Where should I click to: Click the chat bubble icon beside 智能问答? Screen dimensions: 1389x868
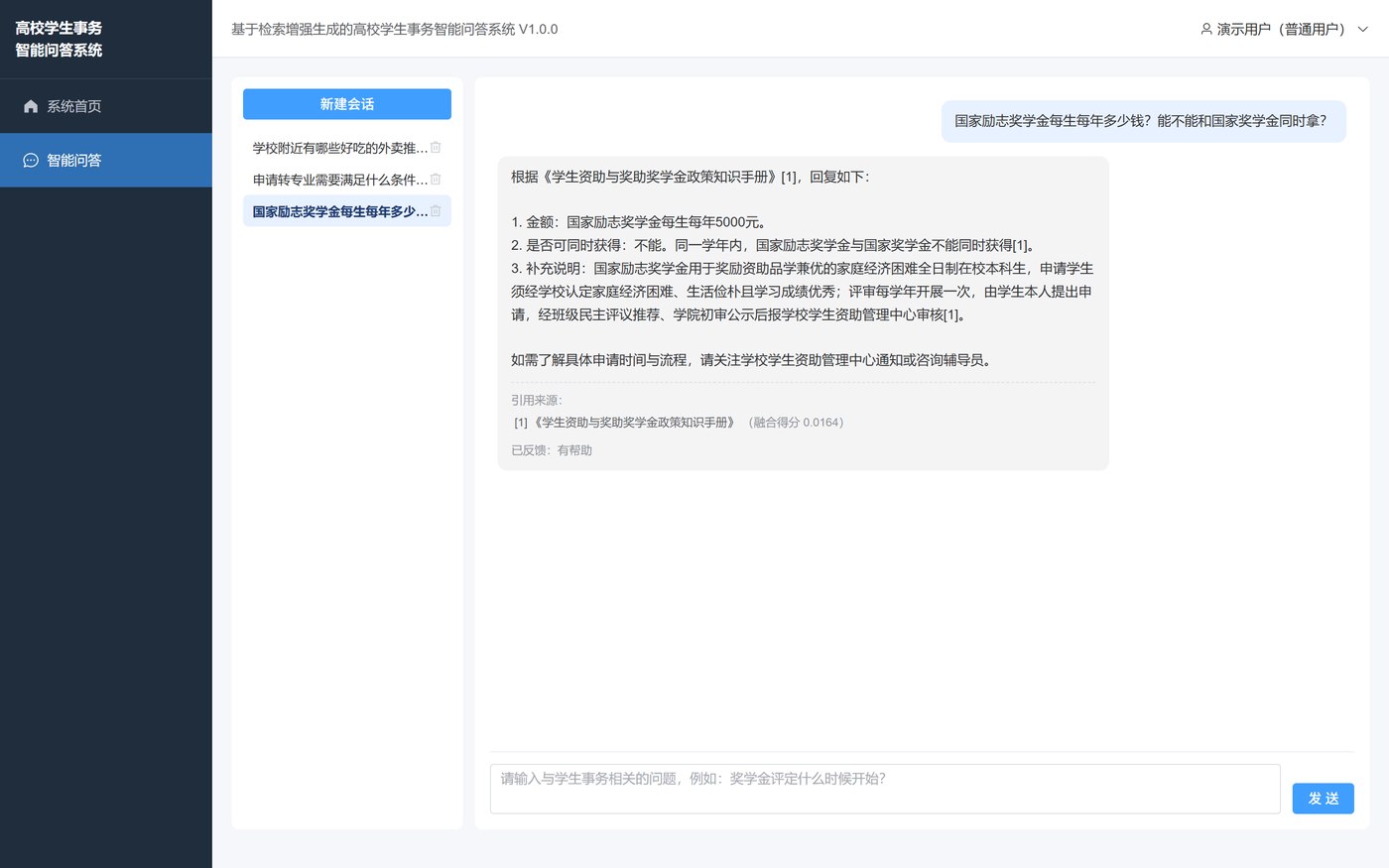(31, 160)
